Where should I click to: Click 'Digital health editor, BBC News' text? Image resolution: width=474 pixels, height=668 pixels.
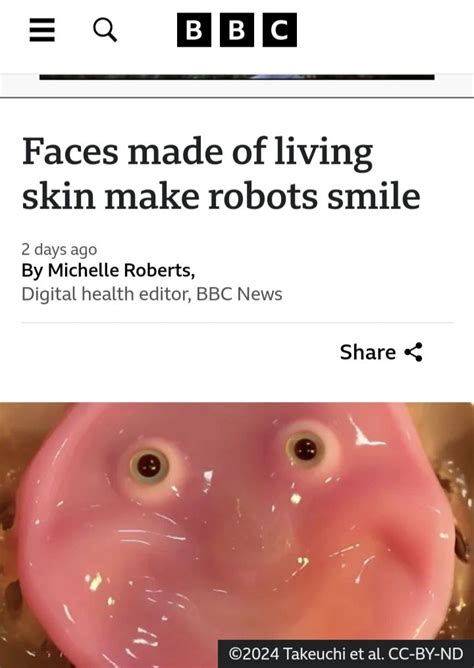pos(152,294)
